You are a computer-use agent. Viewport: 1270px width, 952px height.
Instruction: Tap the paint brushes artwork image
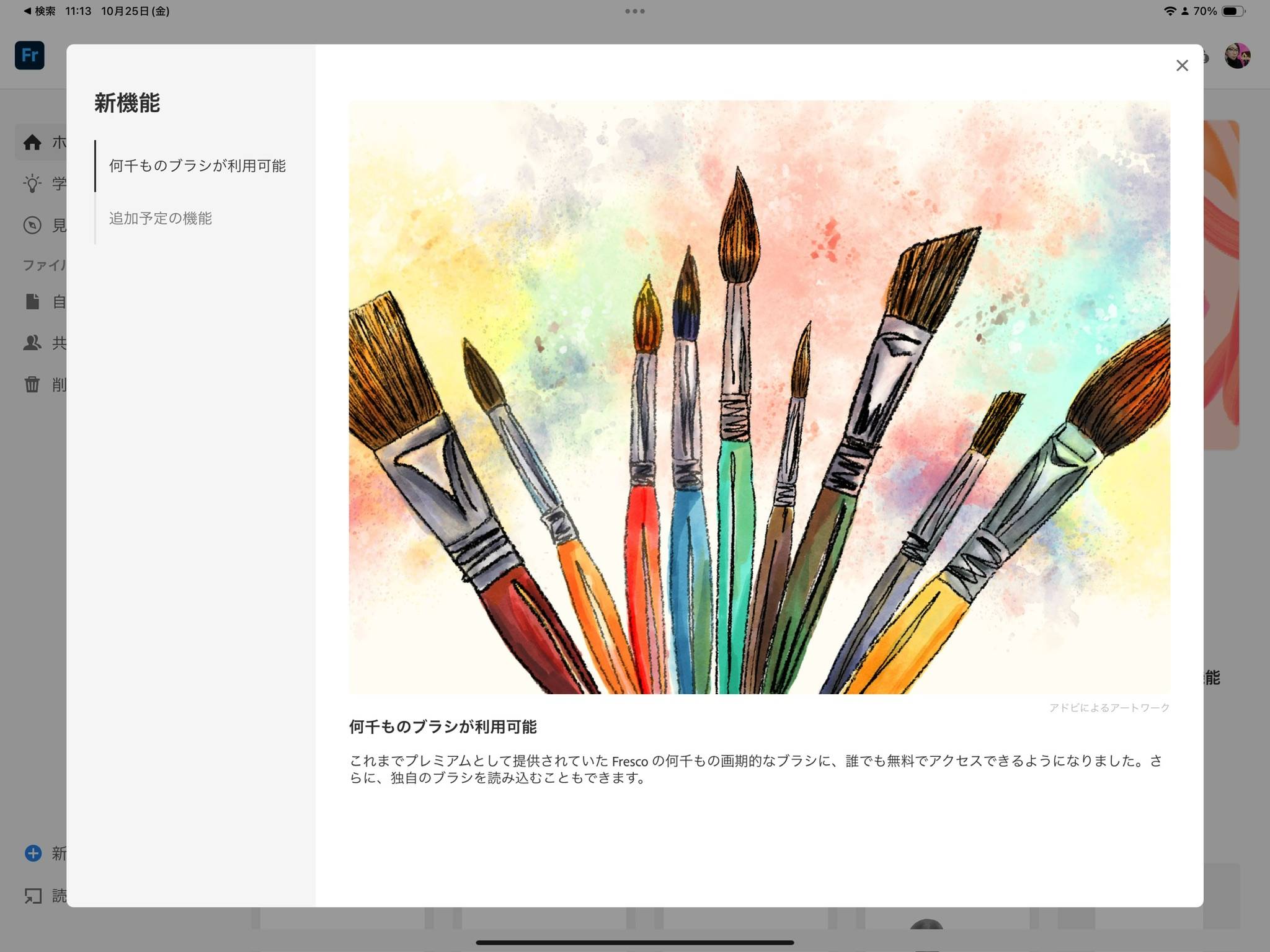pyautogui.click(x=759, y=397)
